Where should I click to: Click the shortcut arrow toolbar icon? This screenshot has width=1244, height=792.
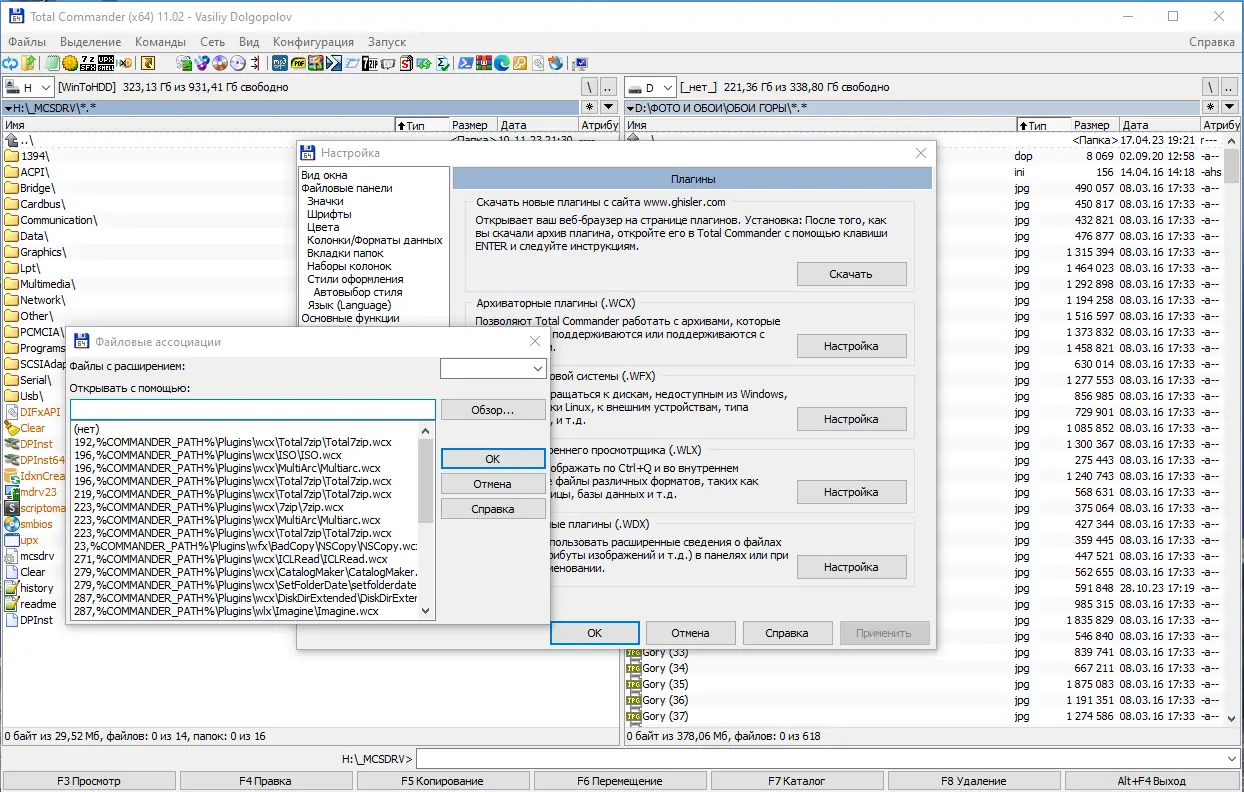(x=147, y=63)
